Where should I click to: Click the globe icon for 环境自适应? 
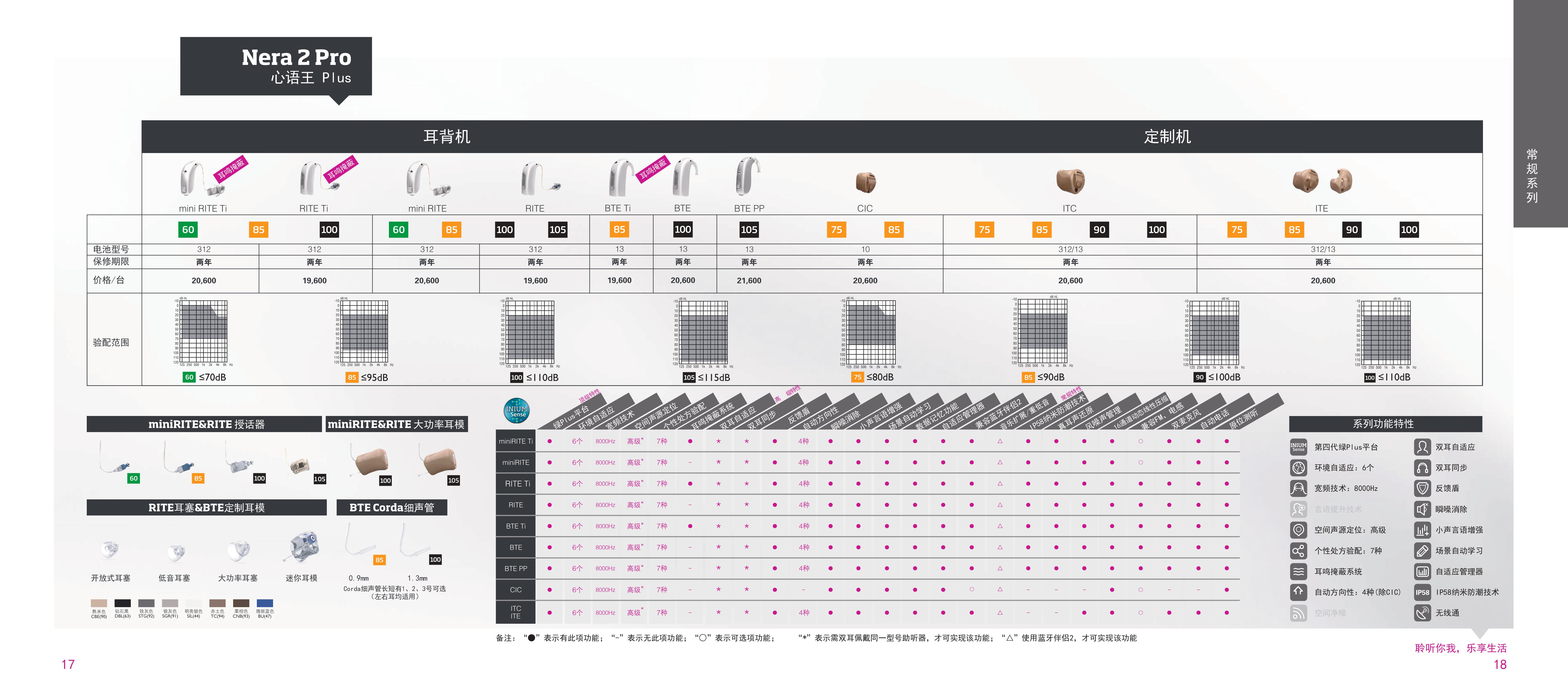[x=1298, y=468]
